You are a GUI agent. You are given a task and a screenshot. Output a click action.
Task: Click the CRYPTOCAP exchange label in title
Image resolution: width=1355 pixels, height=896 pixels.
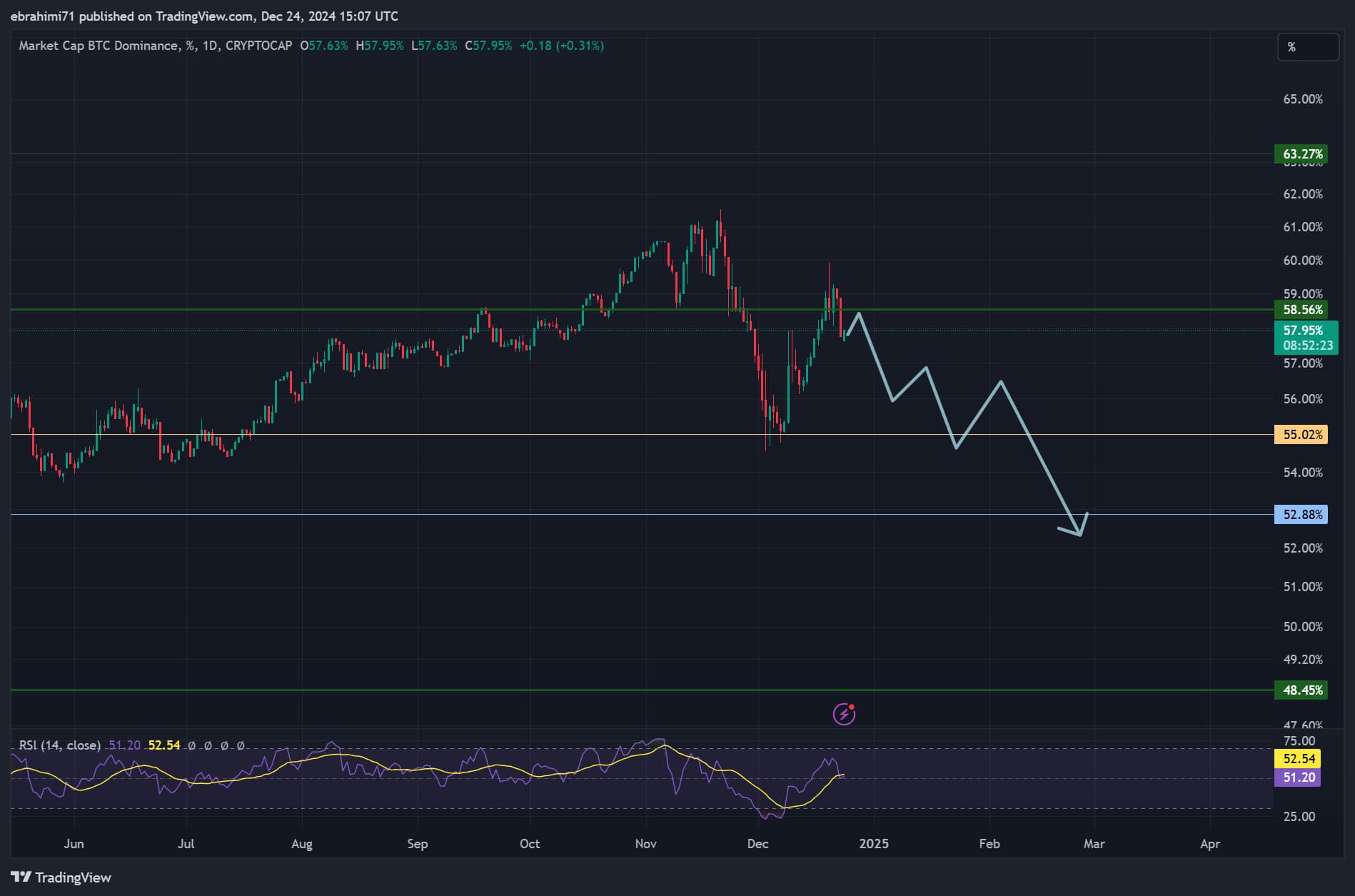click(x=258, y=46)
